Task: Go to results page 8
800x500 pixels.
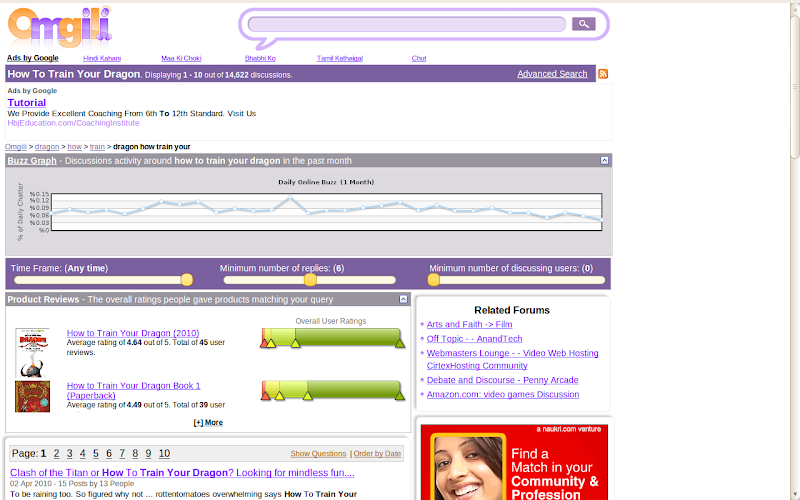Action: click(x=135, y=454)
